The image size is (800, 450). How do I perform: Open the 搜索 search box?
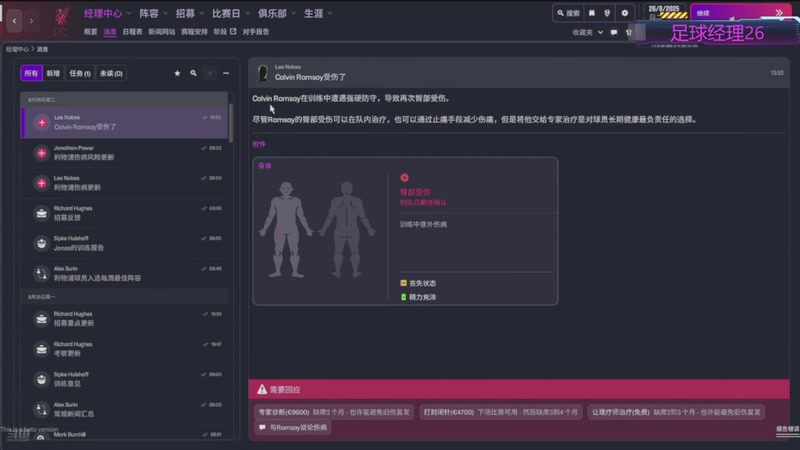[568, 13]
